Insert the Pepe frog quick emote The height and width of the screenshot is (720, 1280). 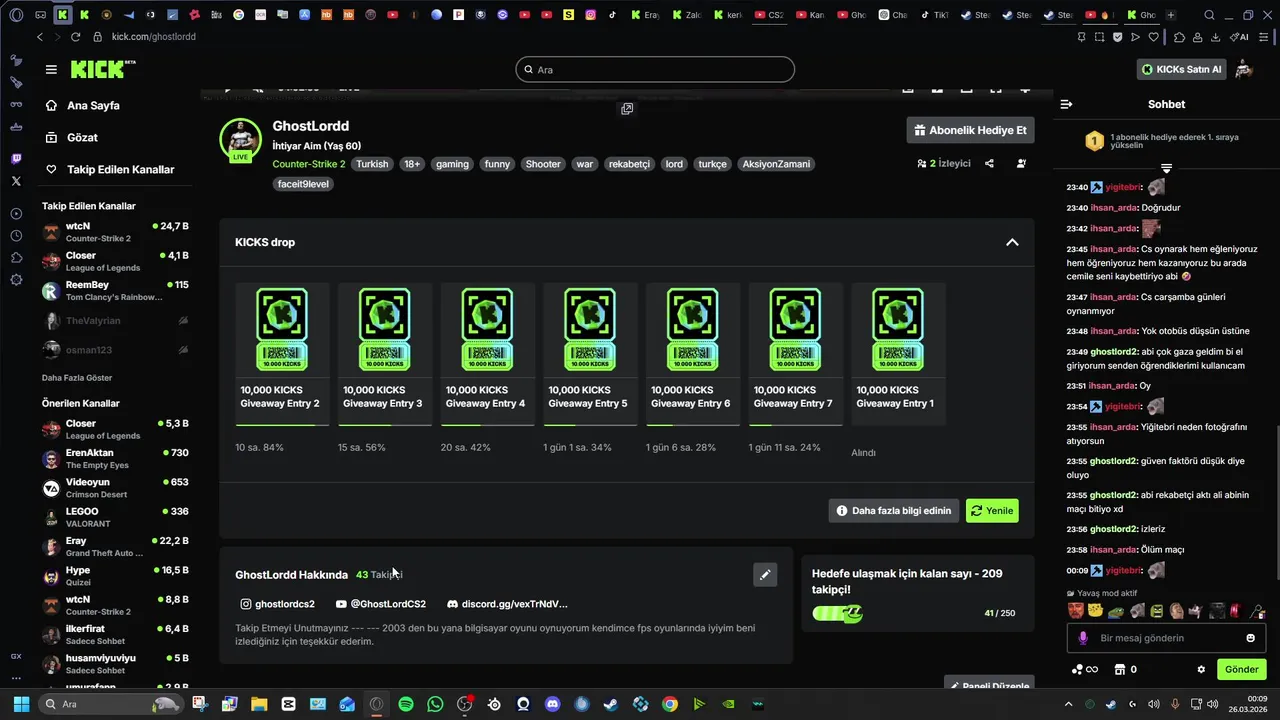[x=1115, y=610]
